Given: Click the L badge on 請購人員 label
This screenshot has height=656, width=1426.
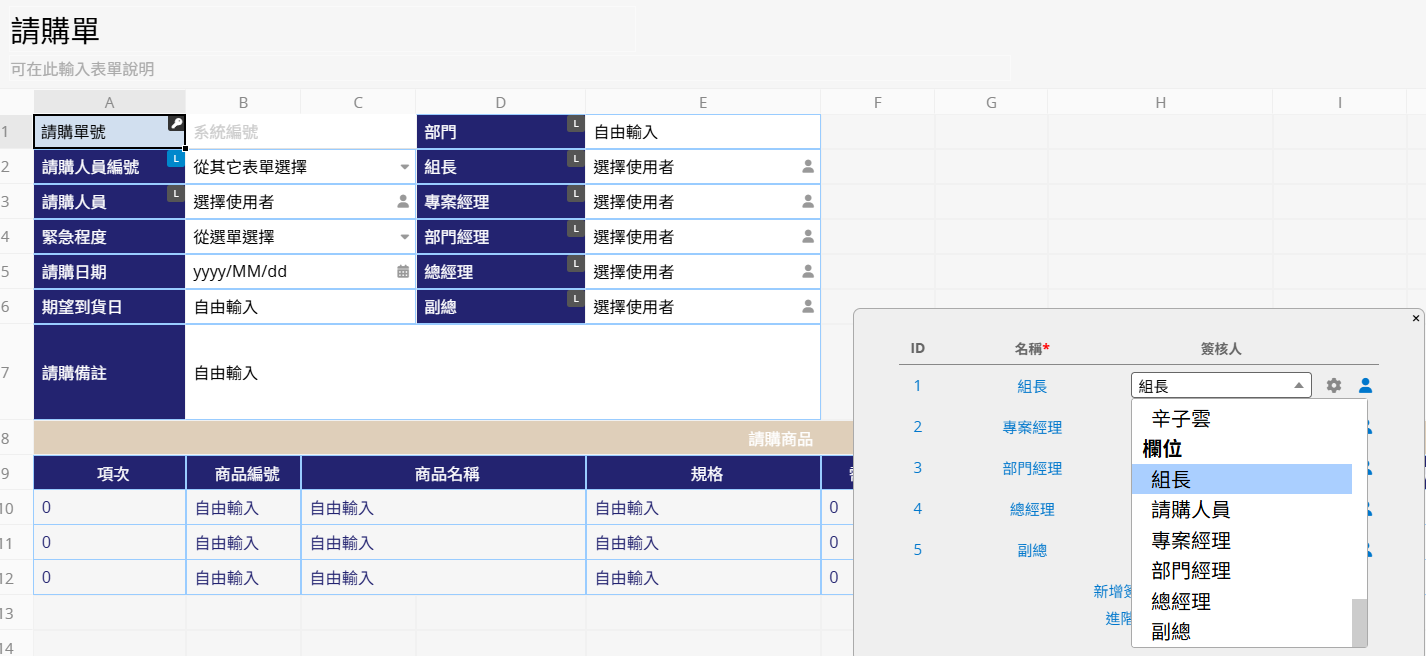Looking at the screenshot, I should (176, 193).
